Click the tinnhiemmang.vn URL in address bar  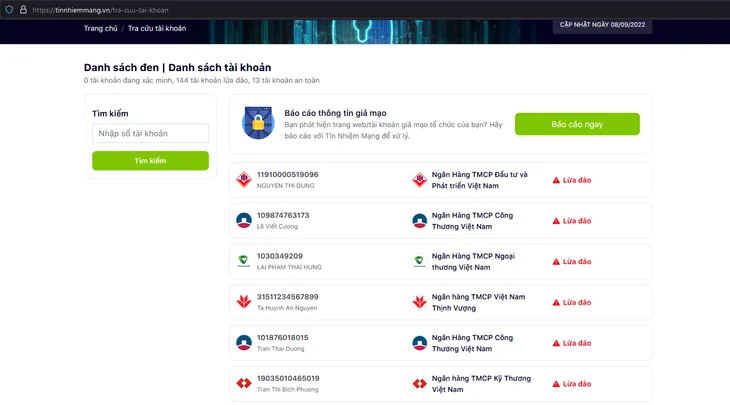tap(101, 10)
